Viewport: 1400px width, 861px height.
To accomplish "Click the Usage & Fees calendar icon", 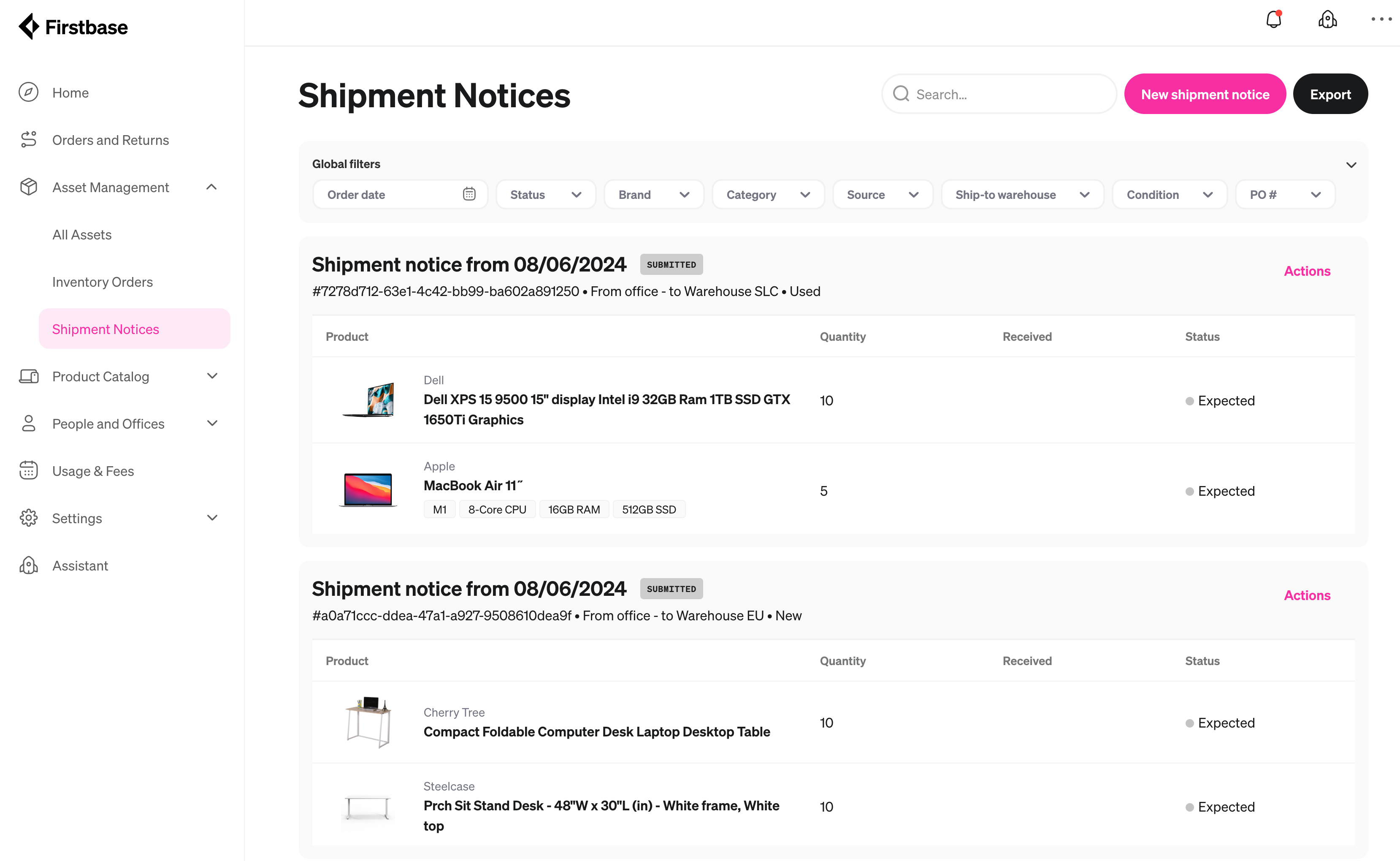I will click(28, 470).
